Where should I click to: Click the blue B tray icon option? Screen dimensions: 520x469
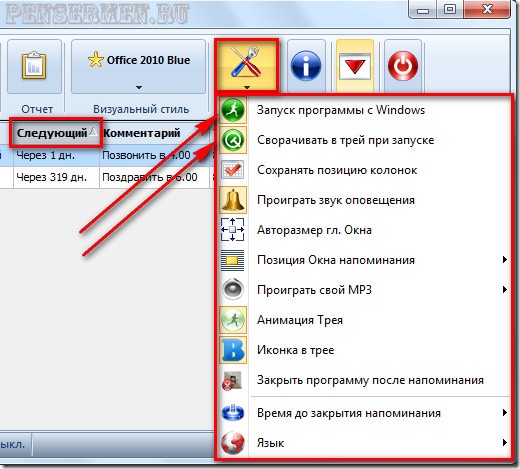pos(233,350)
